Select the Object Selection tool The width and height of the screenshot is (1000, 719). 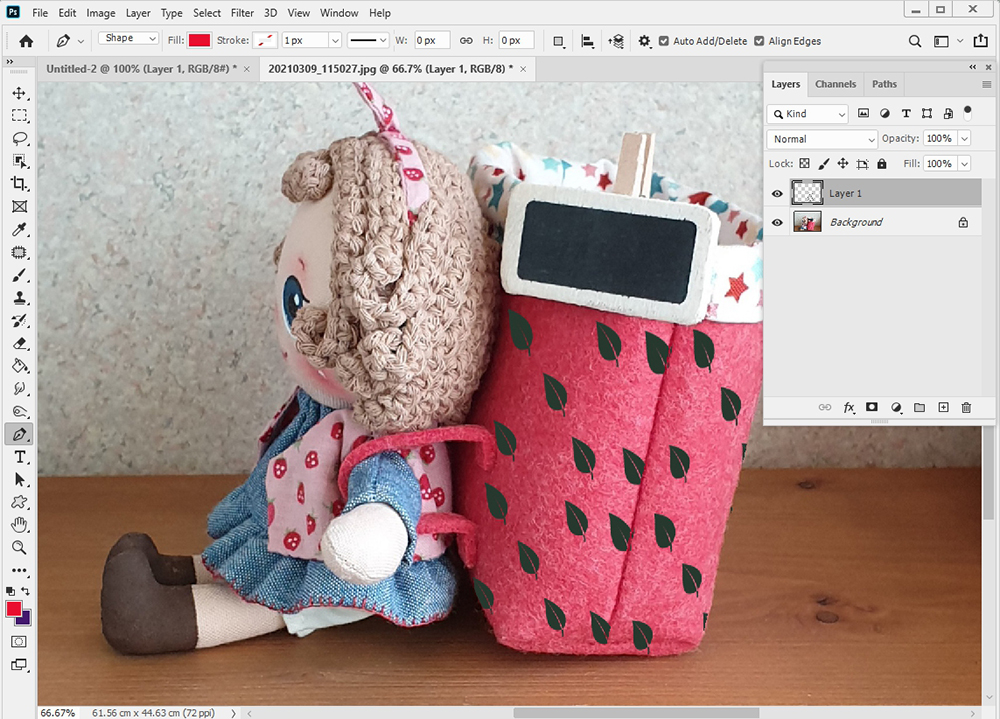point(19,161)
